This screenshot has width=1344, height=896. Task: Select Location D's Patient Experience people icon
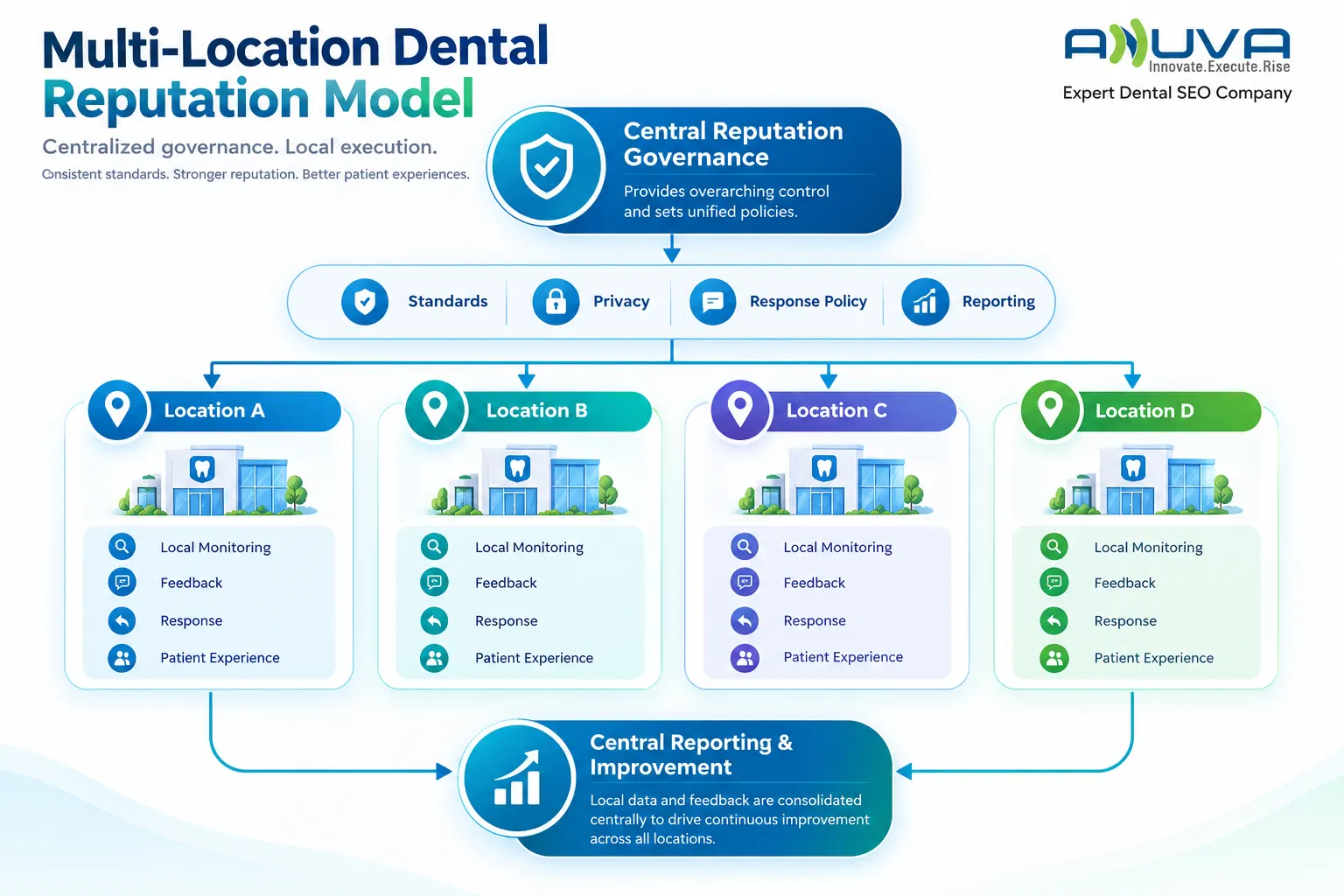pos(1054,658)
